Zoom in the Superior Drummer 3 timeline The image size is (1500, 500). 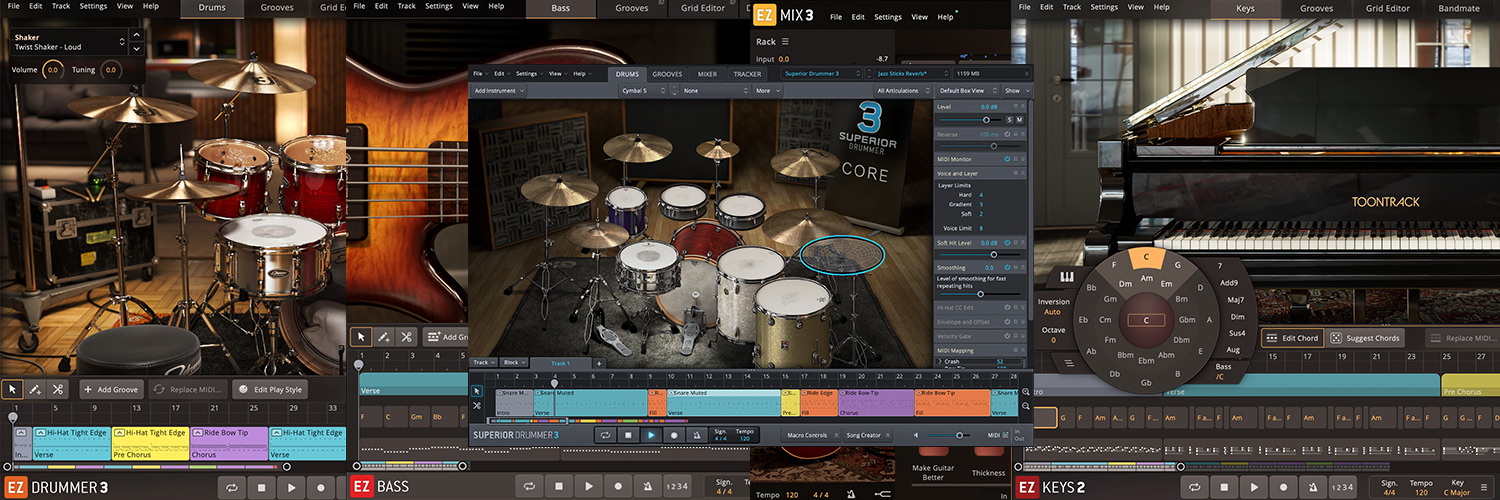pyautogui.click(x=1026, y=392)
